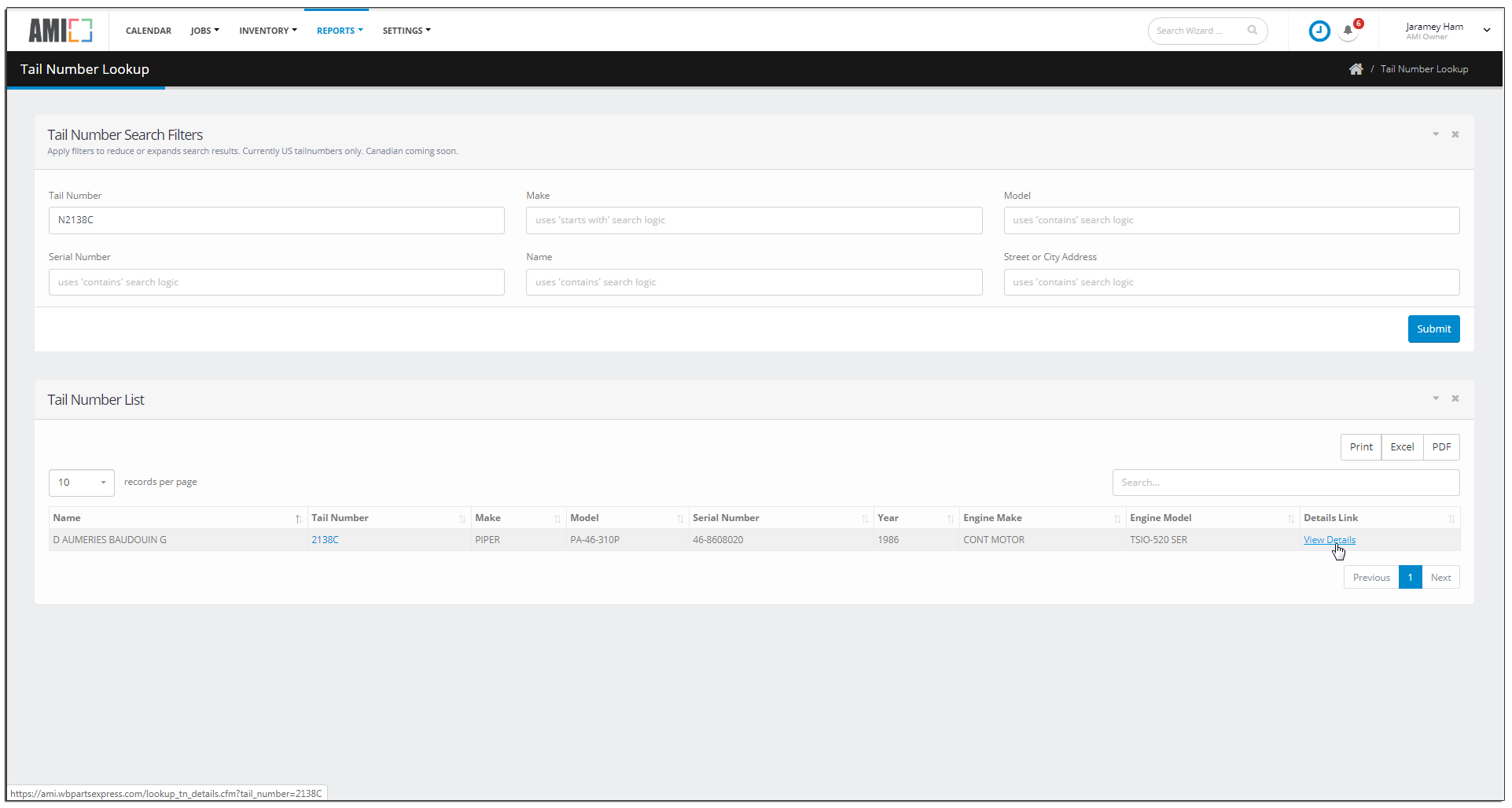The width and height of the screenshot is (1512, 808).
Task: Open the records per page dropdown
Action: (82, 483)
